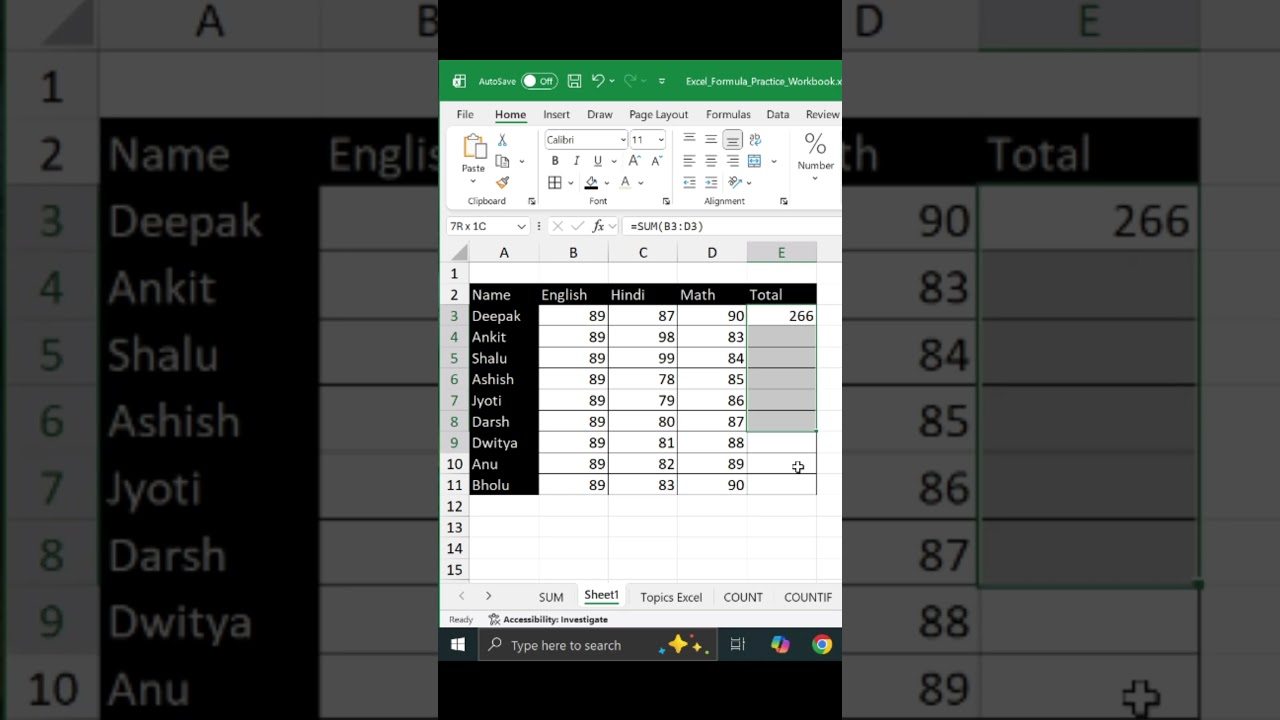This screenshot has width=1280, height=720.
Task: Open the Undo history dropdown arrow
Action: coord(611,81)
